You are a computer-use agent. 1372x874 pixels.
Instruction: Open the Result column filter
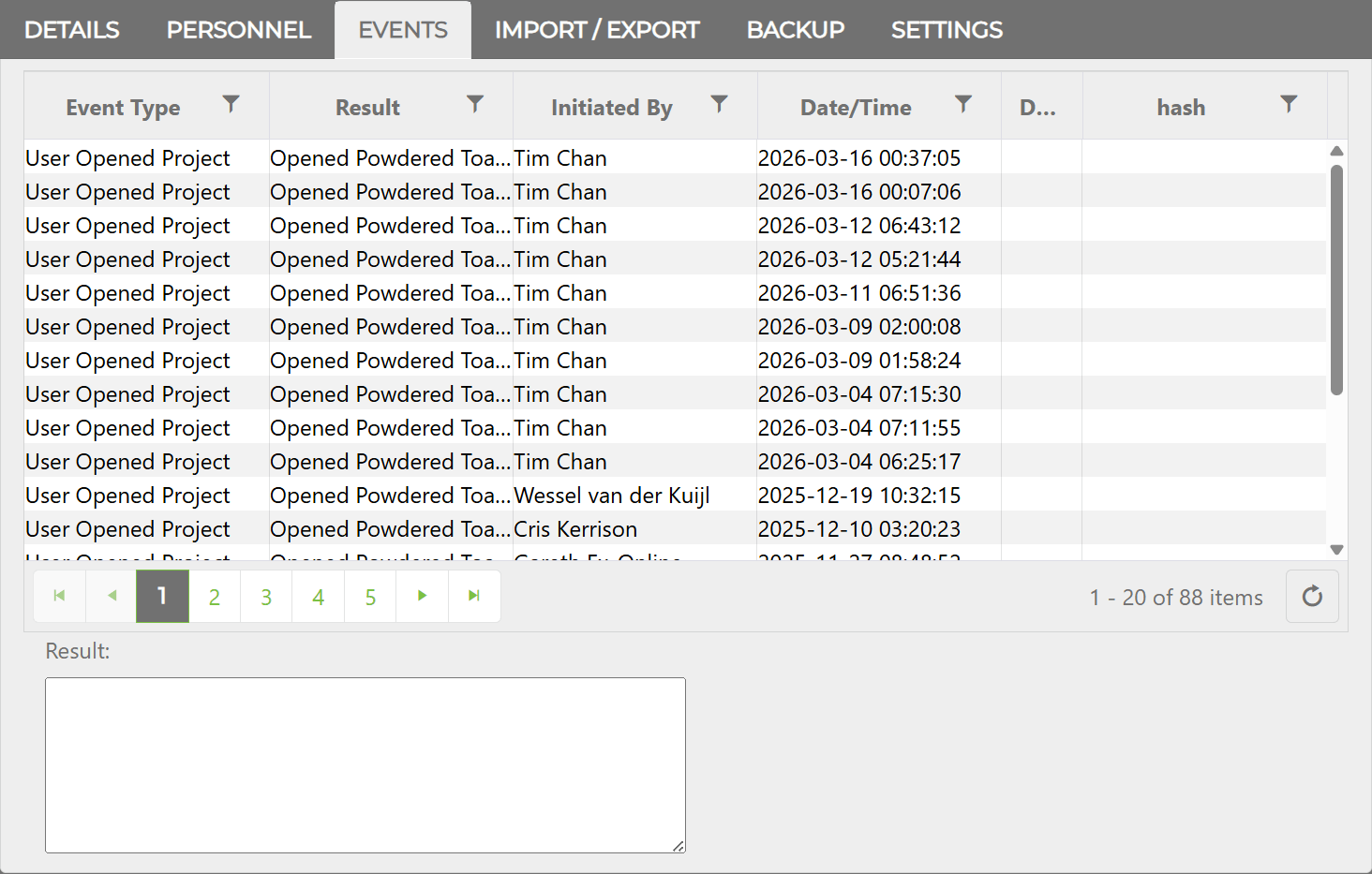(x=475, y=104)
